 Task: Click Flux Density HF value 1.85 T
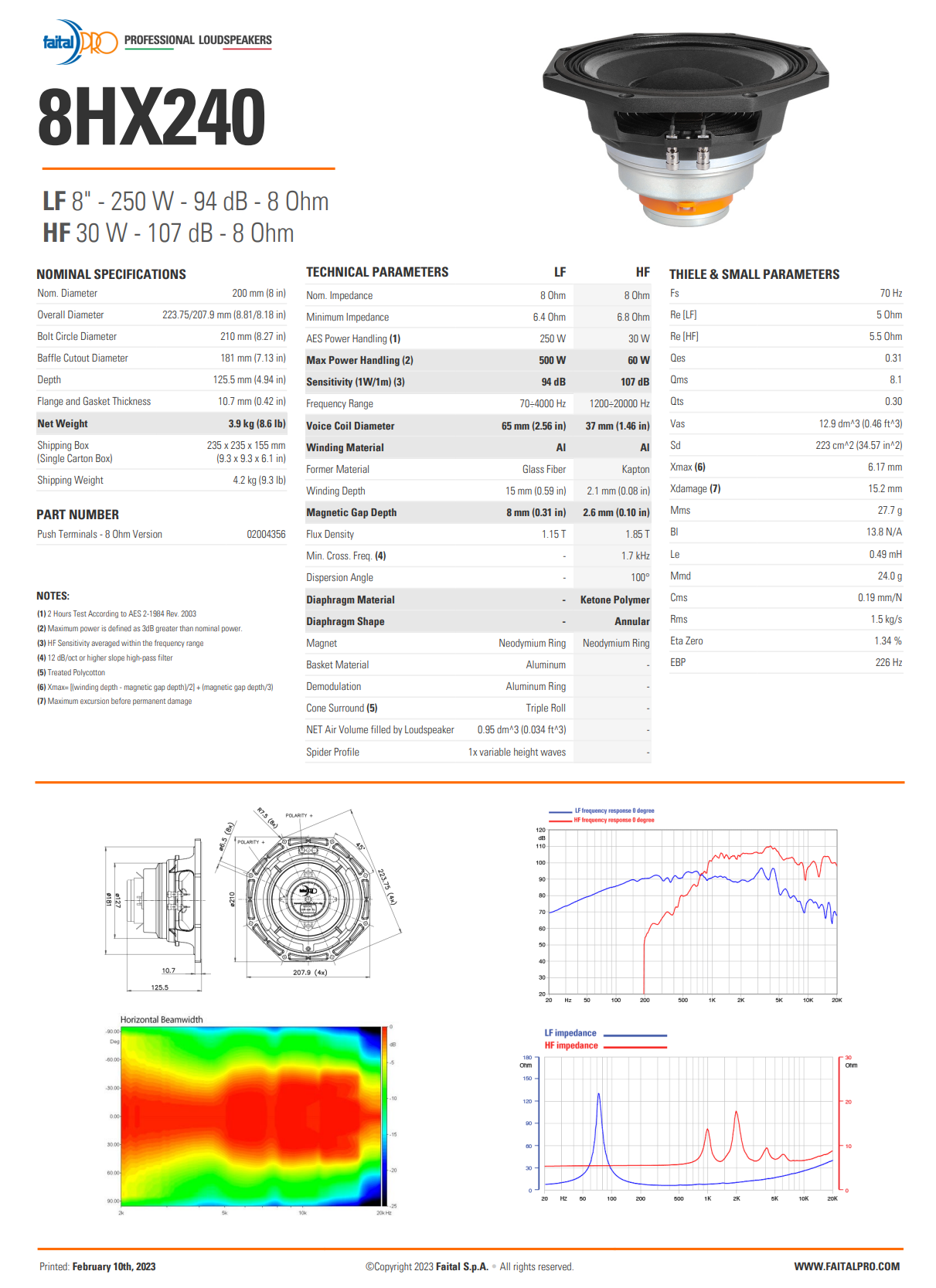pyautogui.click(x=638, y=535)
